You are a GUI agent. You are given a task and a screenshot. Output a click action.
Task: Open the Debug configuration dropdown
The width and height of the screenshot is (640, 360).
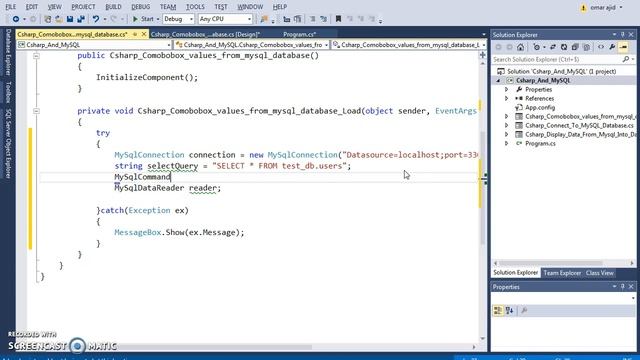click(178, 19)
